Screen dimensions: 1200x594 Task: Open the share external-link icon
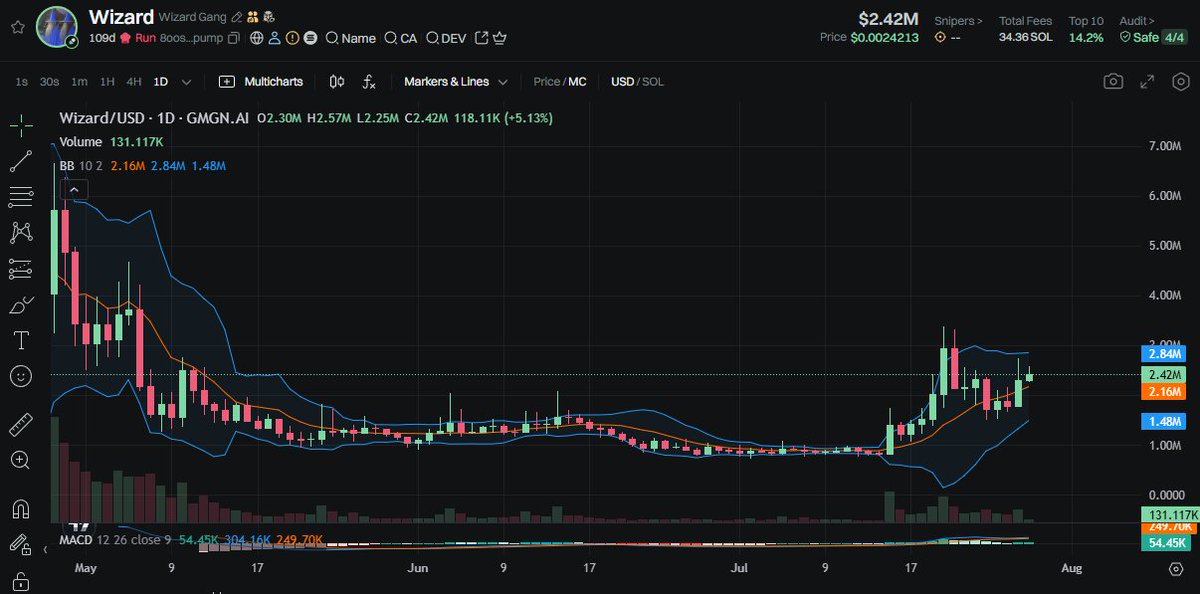pos(481,38)
